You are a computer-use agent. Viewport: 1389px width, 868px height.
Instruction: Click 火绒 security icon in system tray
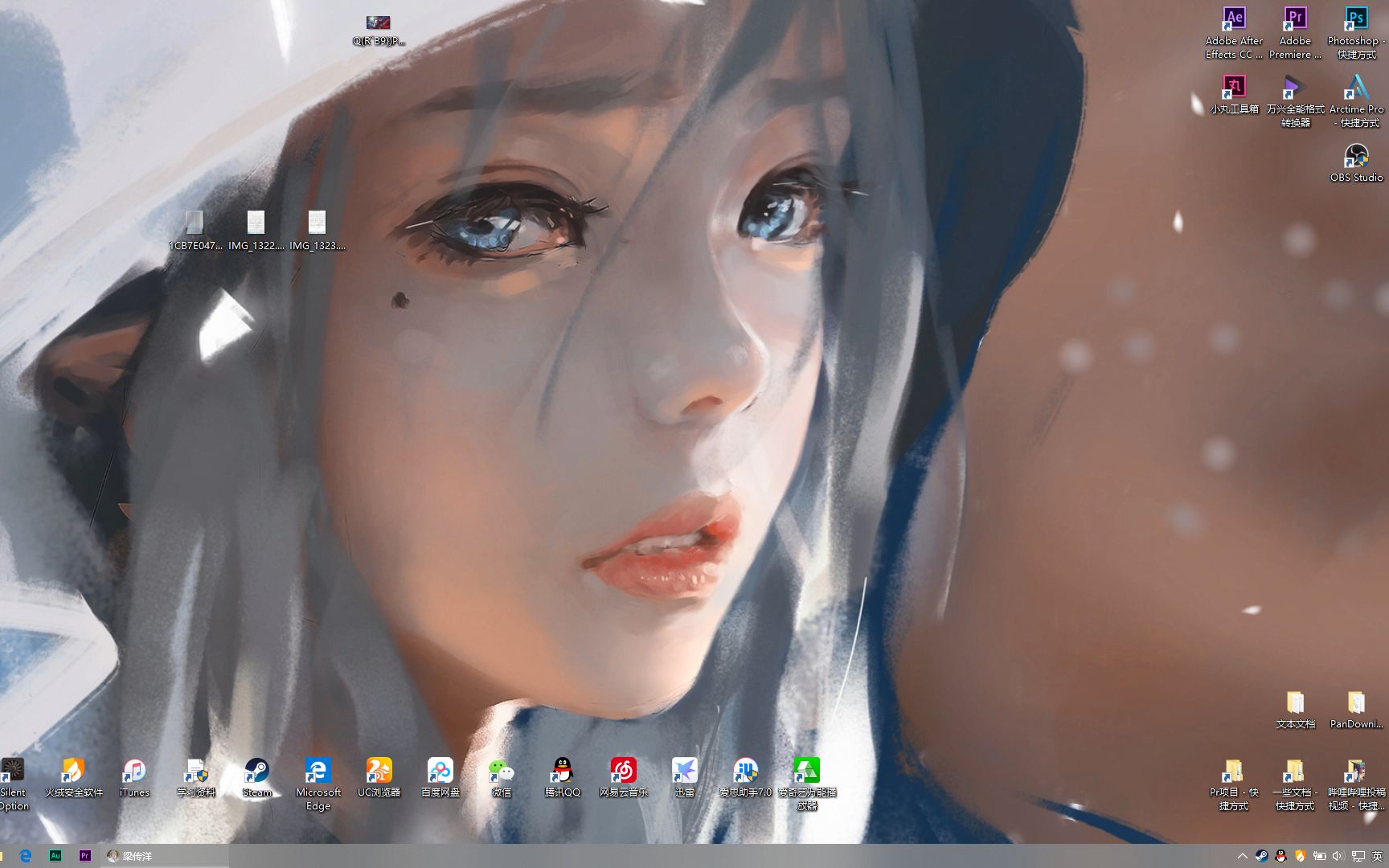tap(1300, 856)
